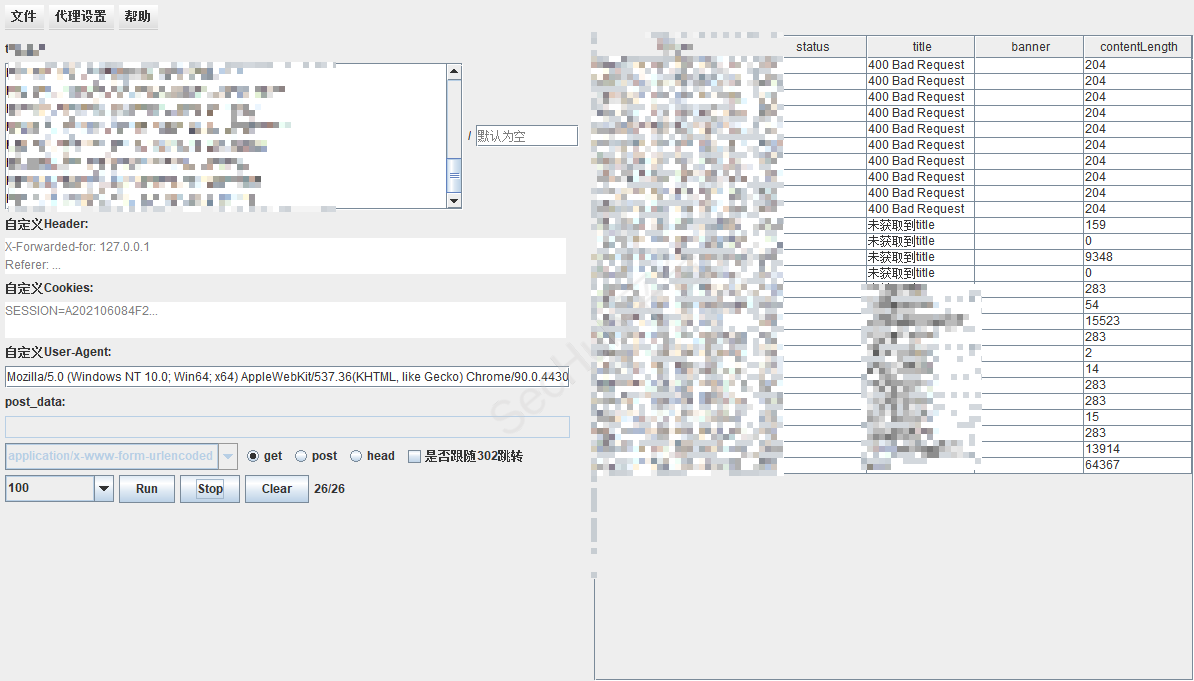Open the 文件 menu
1194x681 pixels.
(x=23, y=17)
